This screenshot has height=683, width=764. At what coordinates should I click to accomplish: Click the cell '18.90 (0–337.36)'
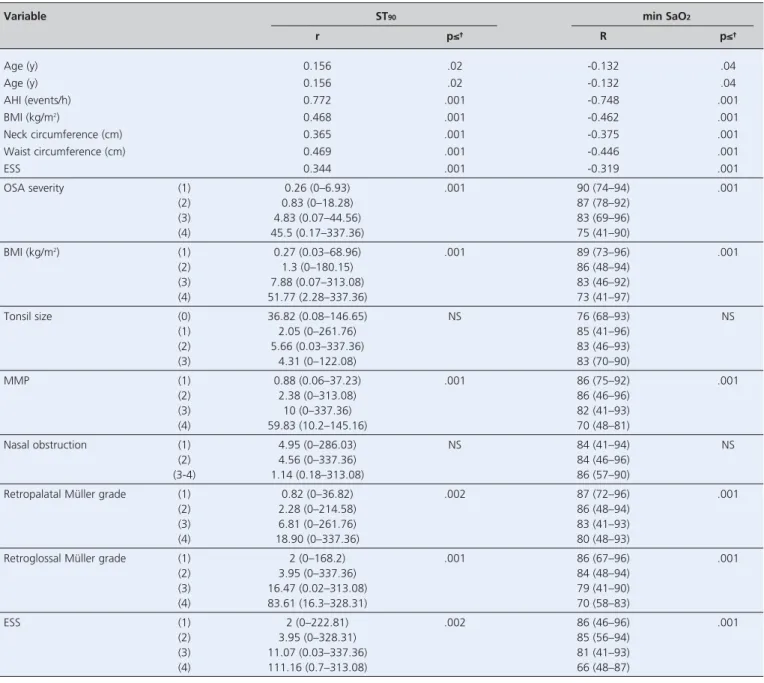pyautogui.click(x=317, y=539)
